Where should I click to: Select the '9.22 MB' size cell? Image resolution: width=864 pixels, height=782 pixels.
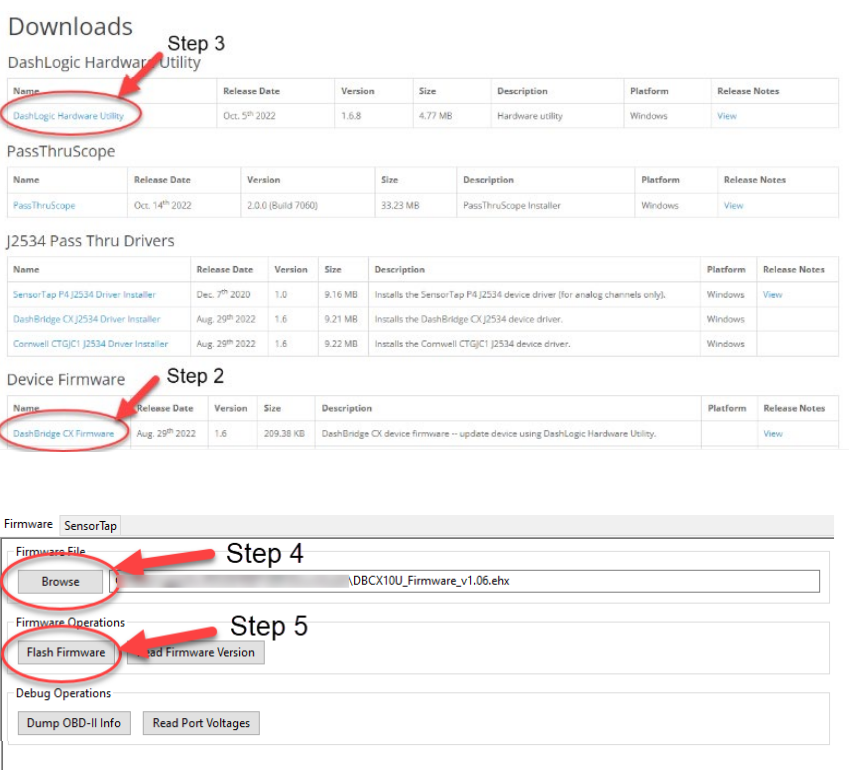tap(341, 344)
